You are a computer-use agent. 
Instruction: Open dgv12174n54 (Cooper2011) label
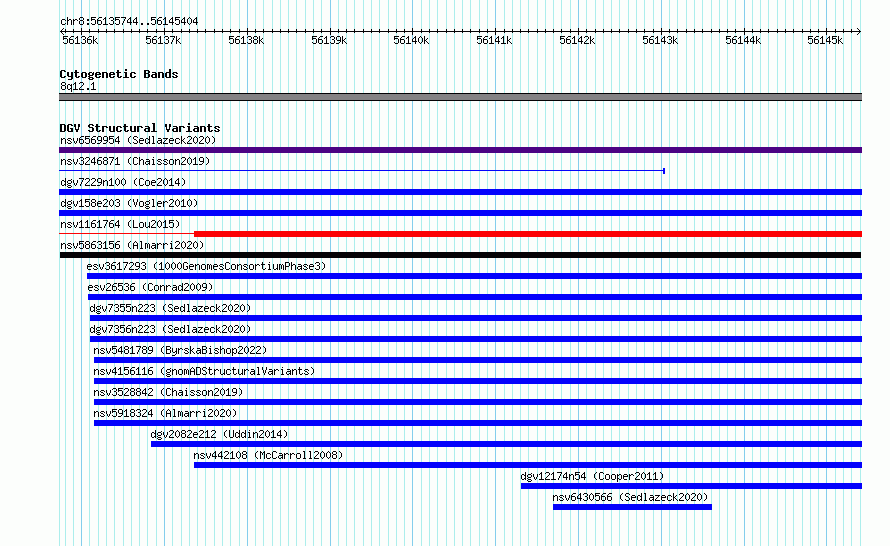[592, 476]
